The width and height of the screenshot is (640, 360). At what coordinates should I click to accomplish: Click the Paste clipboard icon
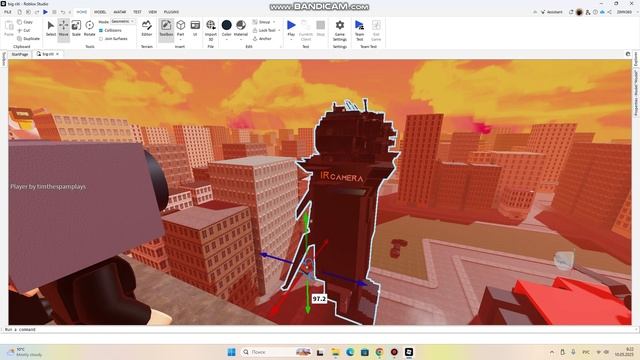(9, 29)
